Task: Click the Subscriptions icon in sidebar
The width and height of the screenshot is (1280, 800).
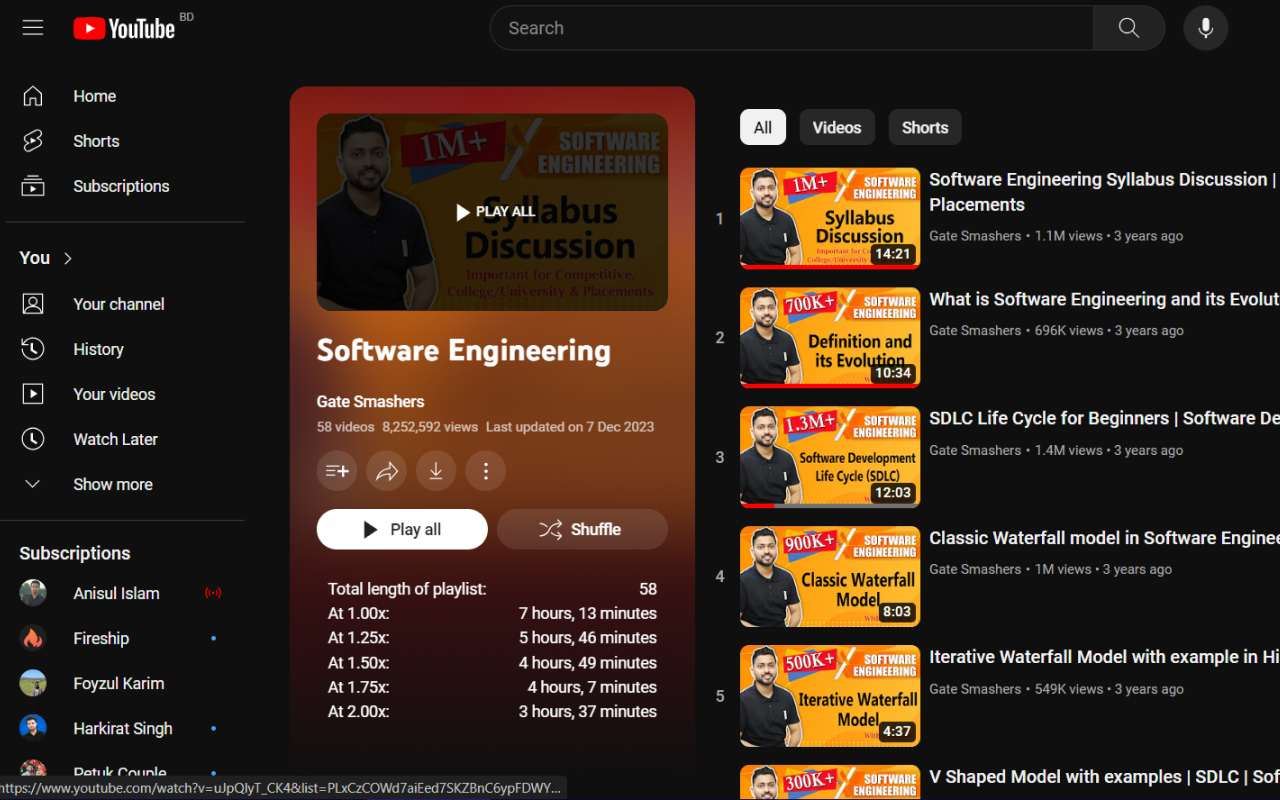Action: click(x=33, y=186)
